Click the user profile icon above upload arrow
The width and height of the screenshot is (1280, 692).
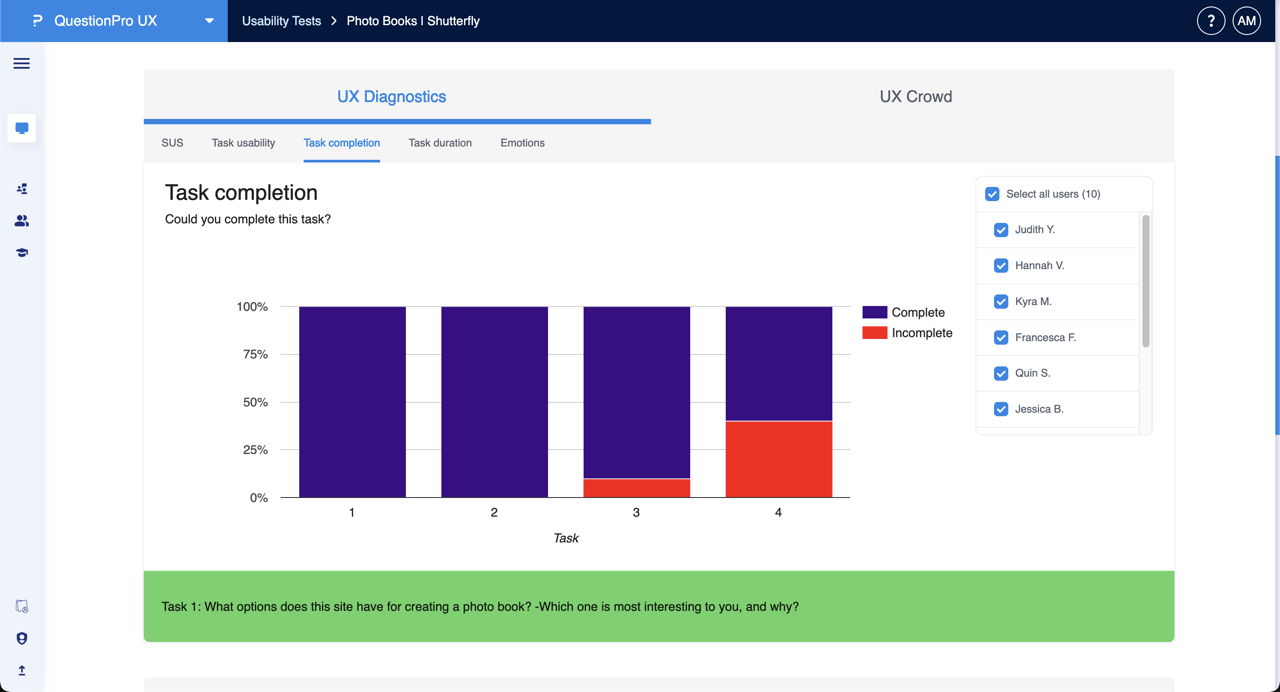click(21, 638)
